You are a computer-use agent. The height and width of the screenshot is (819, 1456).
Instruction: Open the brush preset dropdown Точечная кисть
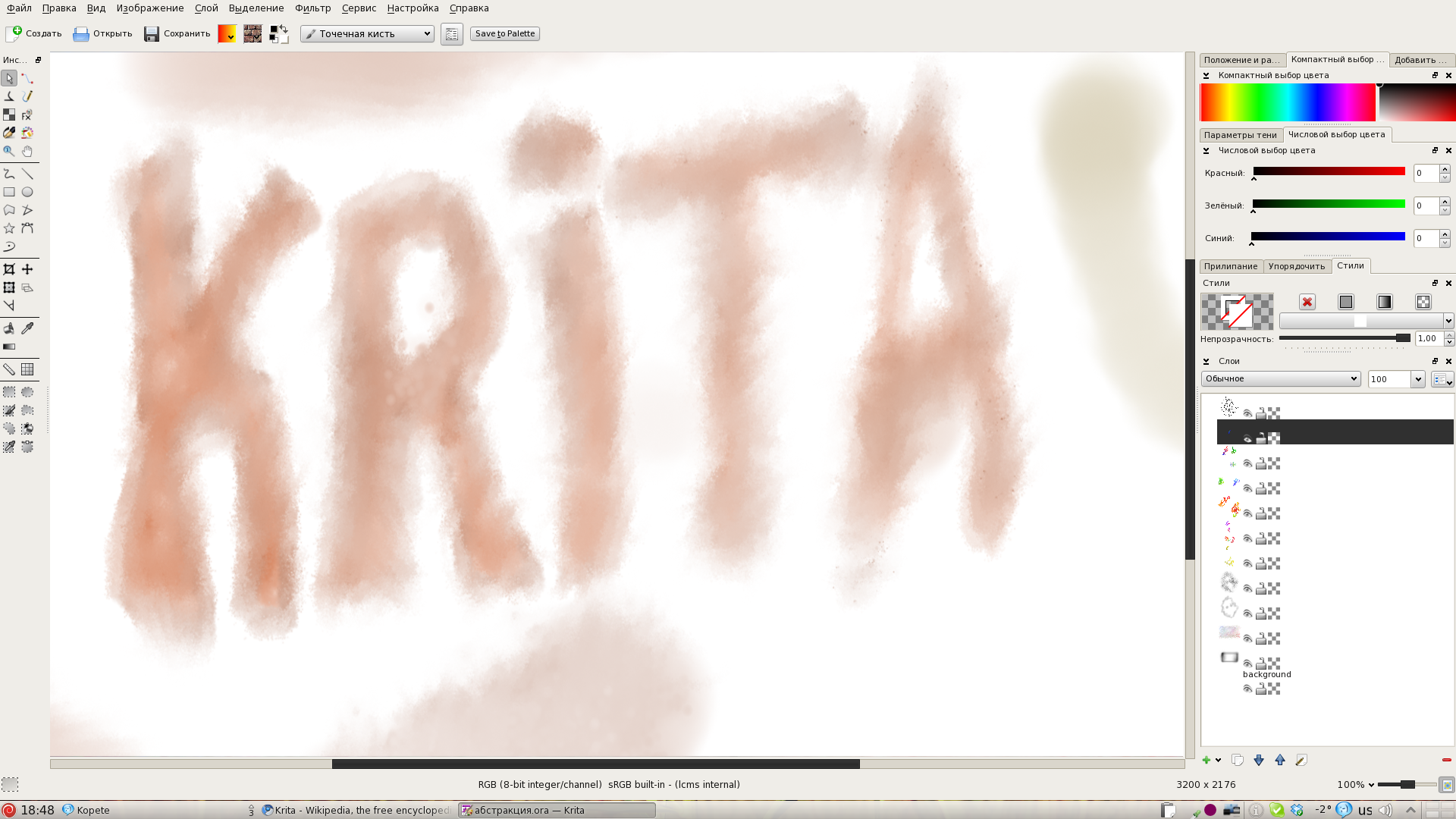[367, 33]
